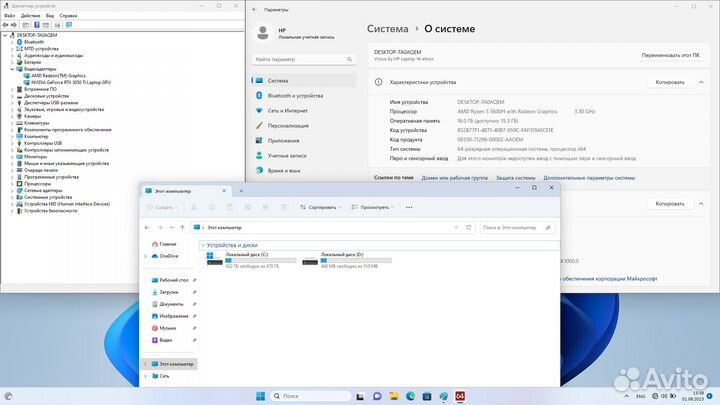Open Просмотреть dropdown in Explorer

tap(372, 207)
